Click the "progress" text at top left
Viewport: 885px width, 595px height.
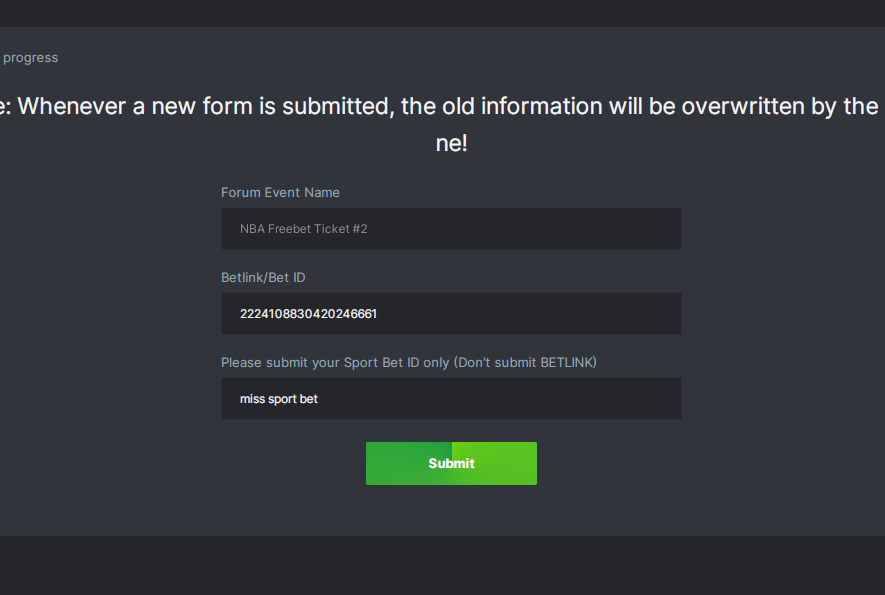(x=30, y=58)
